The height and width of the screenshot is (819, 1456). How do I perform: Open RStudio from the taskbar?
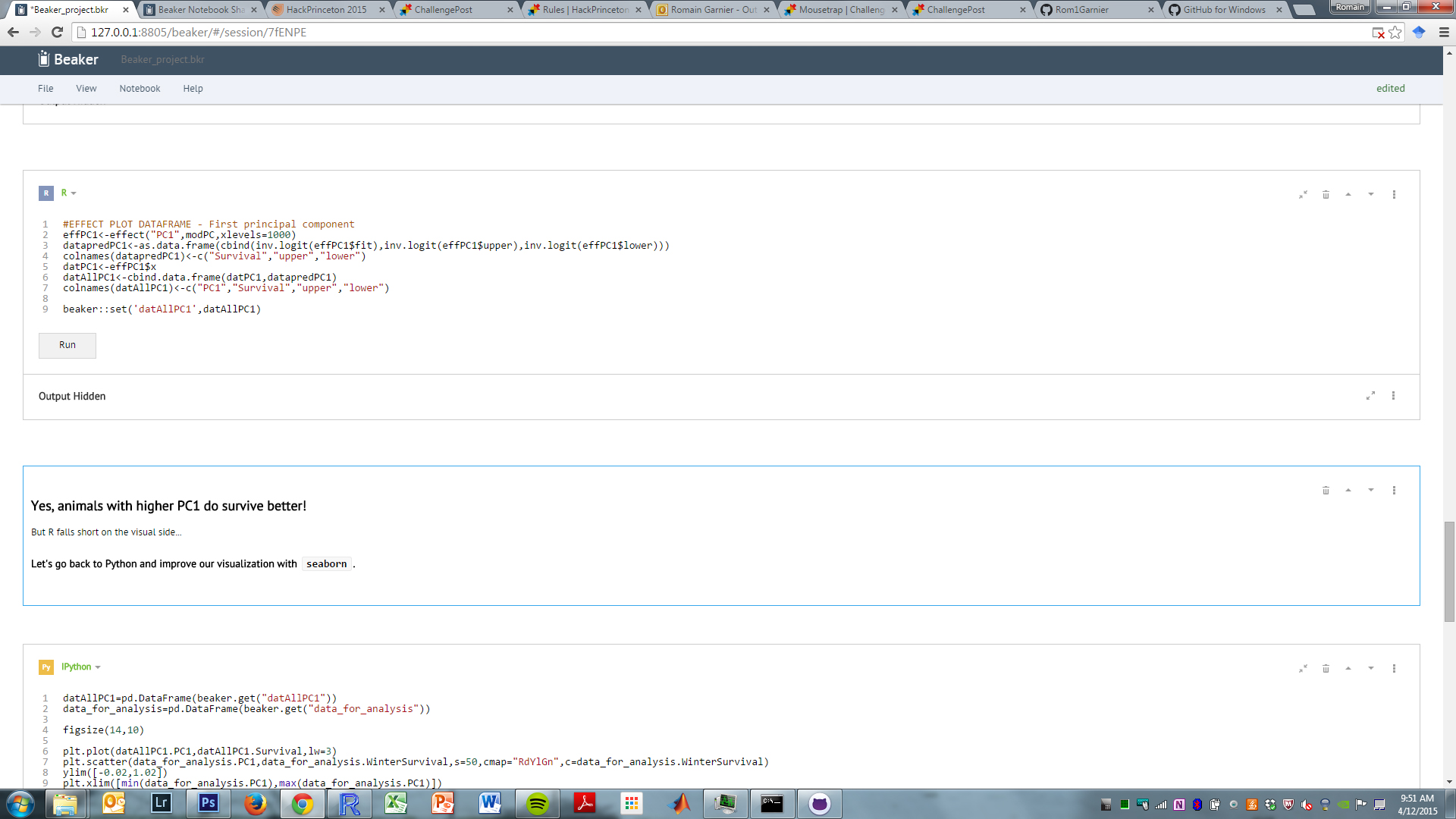point(349,804)
